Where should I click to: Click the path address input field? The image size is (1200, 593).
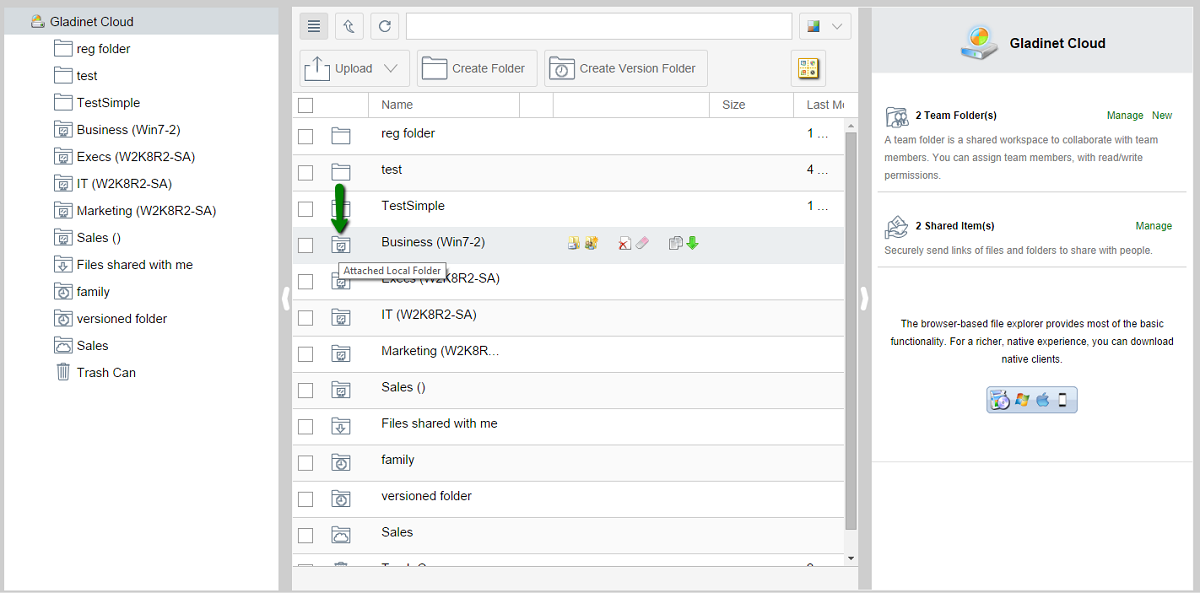pos(599,26)
